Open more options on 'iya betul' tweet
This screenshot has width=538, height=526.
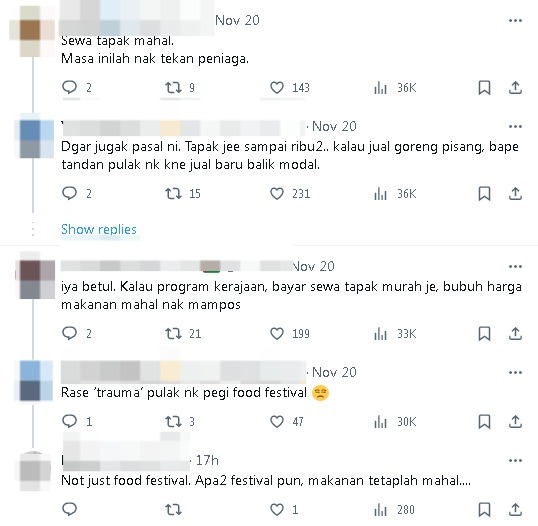click(x=515, y=267)
